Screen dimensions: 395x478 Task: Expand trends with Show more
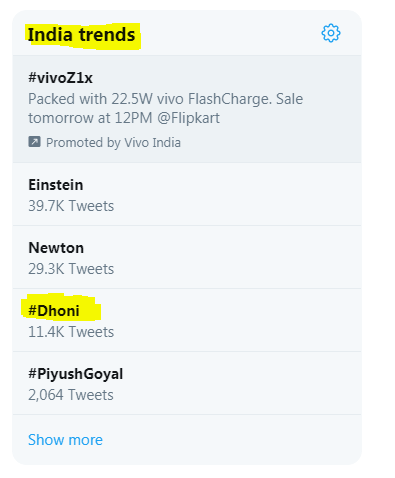pyautogui.click(x=65, y=440)
